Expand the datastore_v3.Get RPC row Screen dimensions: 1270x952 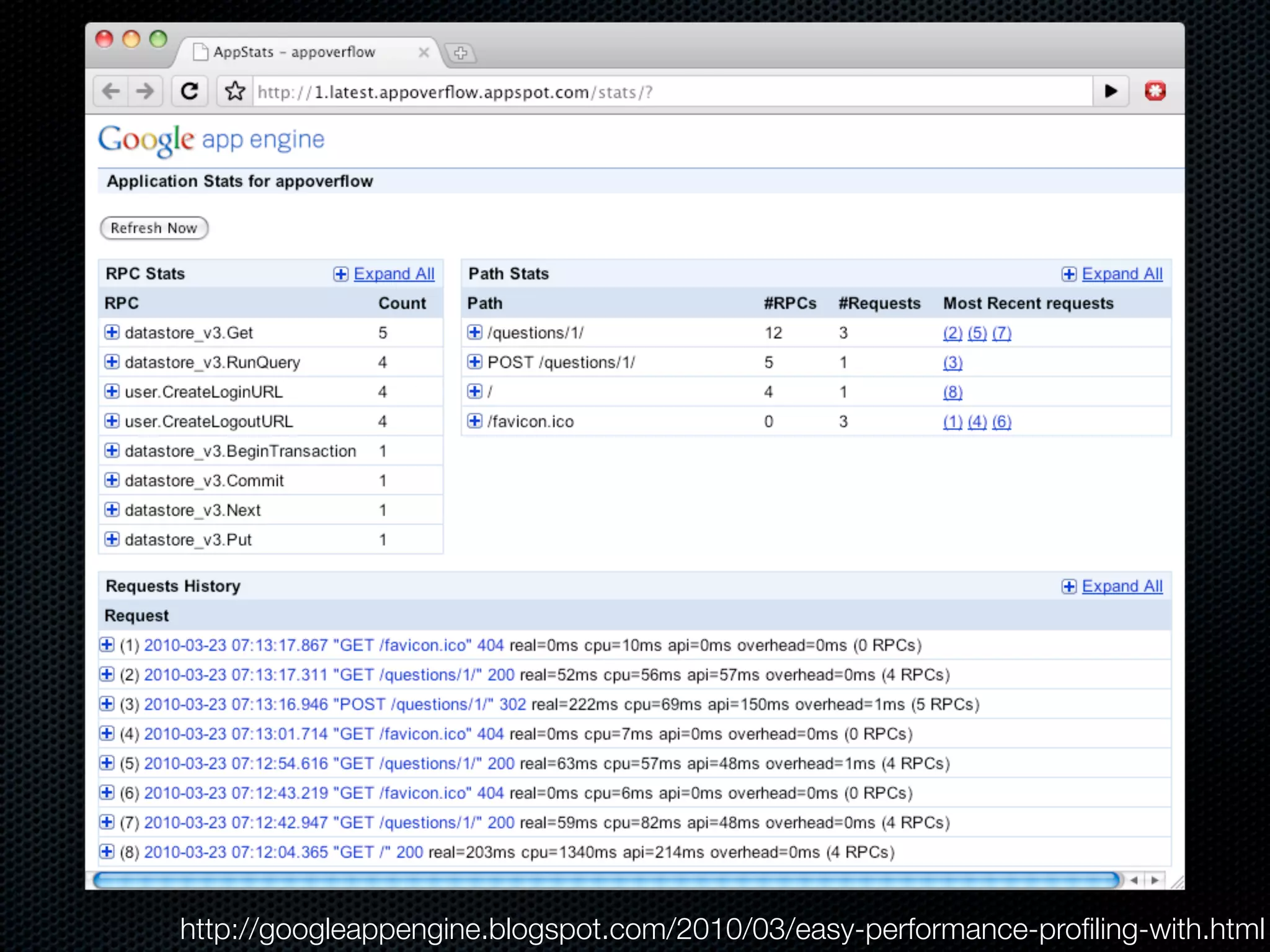pyautogui.click(x=112, y=332)
